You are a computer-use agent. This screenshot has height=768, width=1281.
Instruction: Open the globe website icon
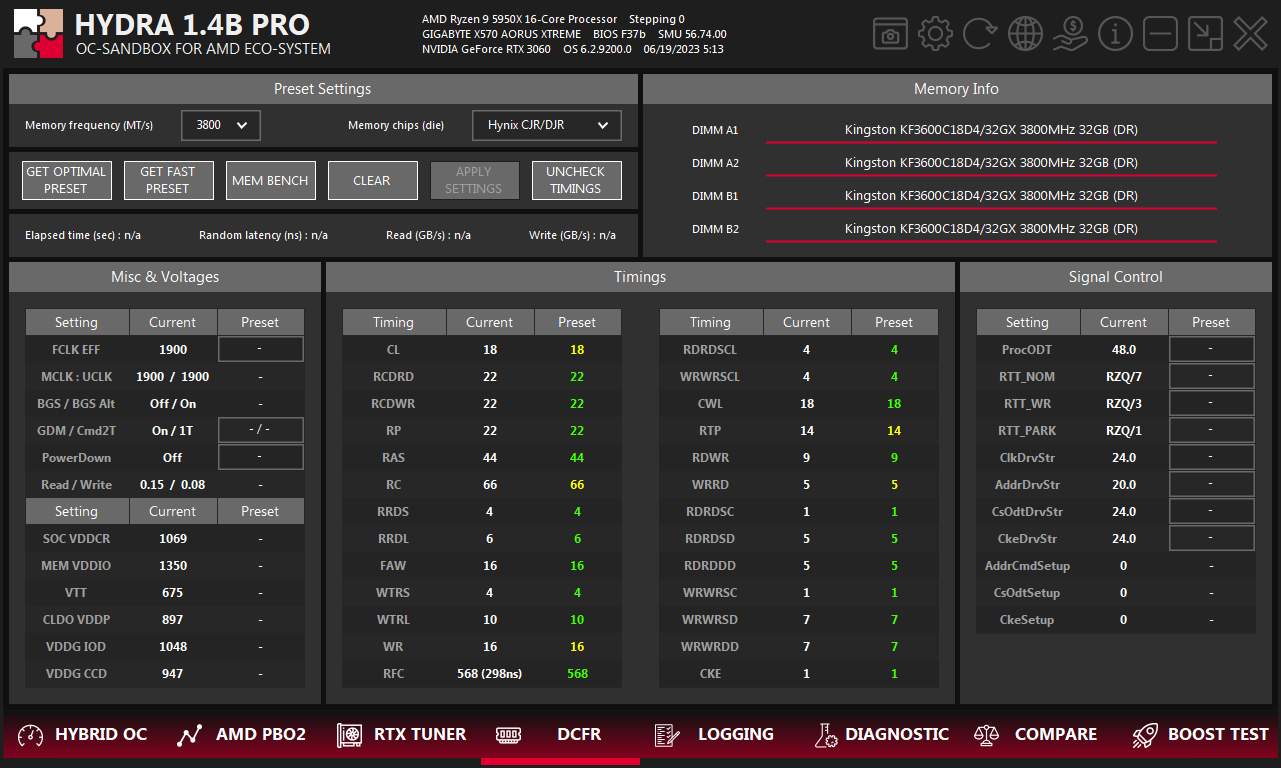[1025, 34]
